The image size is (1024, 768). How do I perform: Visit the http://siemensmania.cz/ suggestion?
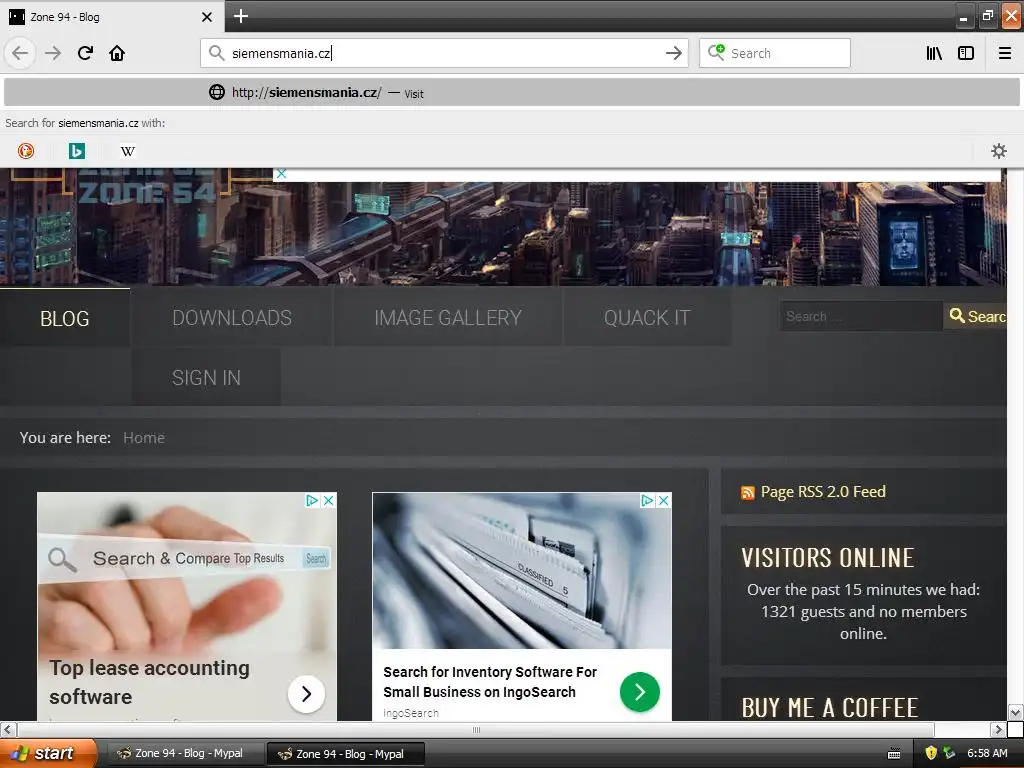point(511,93)
